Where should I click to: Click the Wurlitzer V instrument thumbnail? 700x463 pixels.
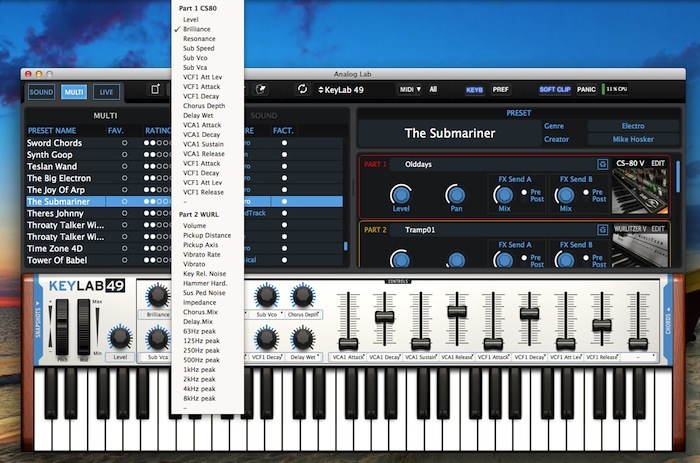coord(639,250)
